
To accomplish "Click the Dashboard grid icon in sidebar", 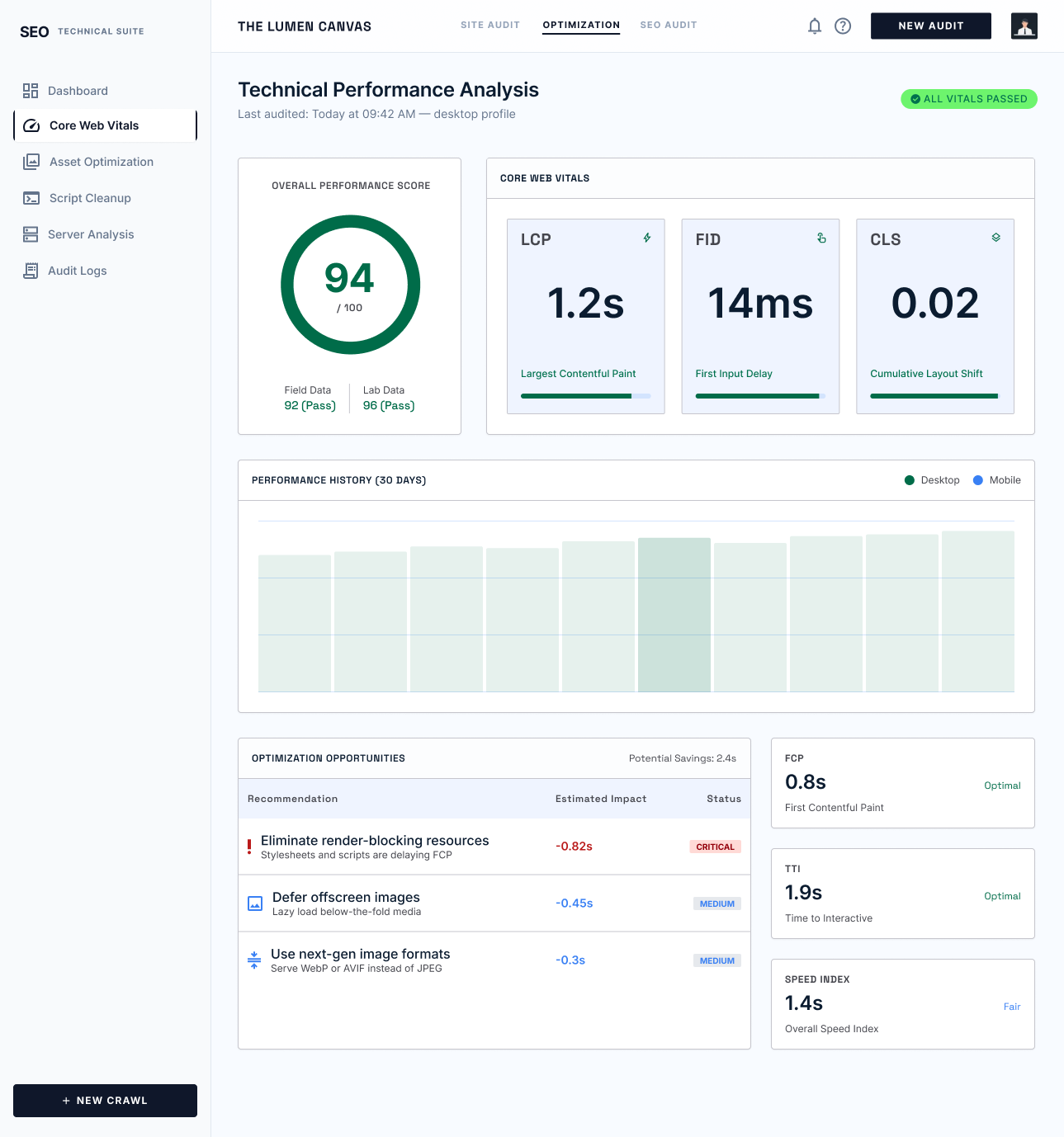I will point(31,91).
